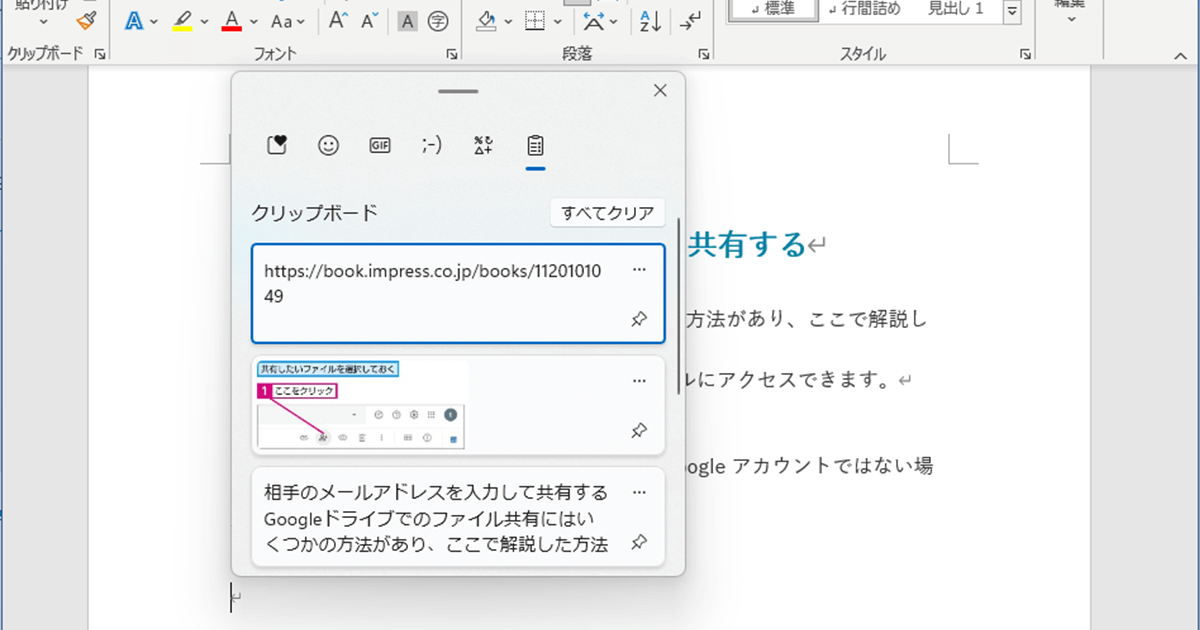The height and width of the screenshot is (630, 1200).
Task: Apply the yellow text highlight color
Action: 182,20
